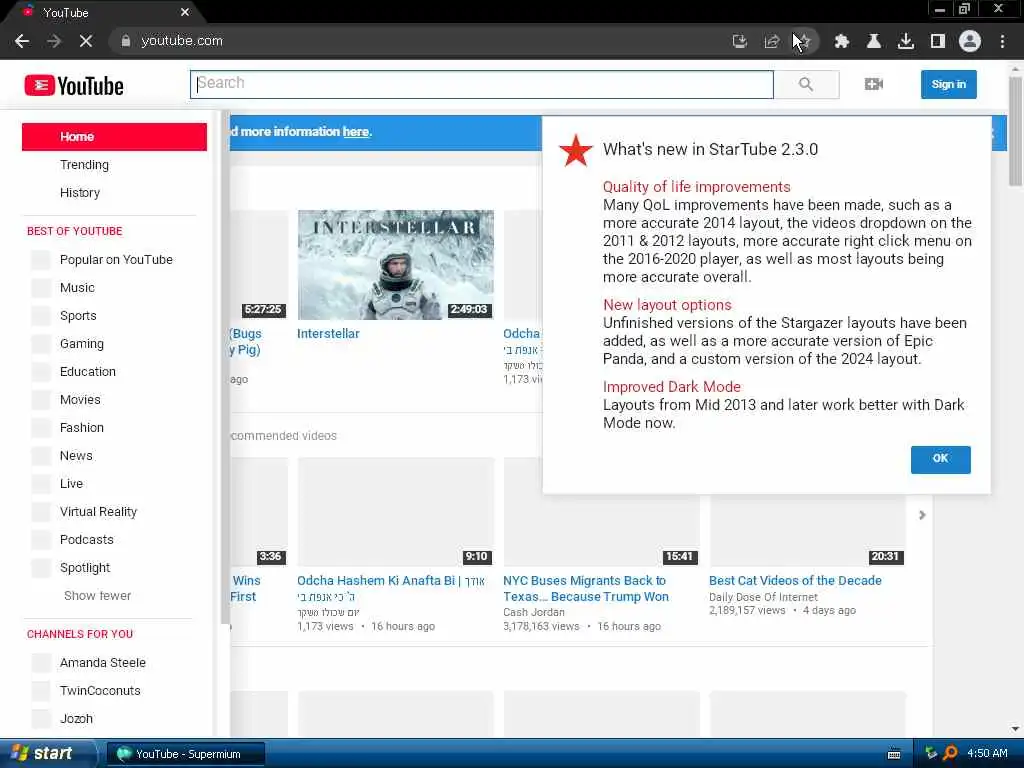Click in the YouTube Search field
The image size is (1024, 768).
coord(482,84)
